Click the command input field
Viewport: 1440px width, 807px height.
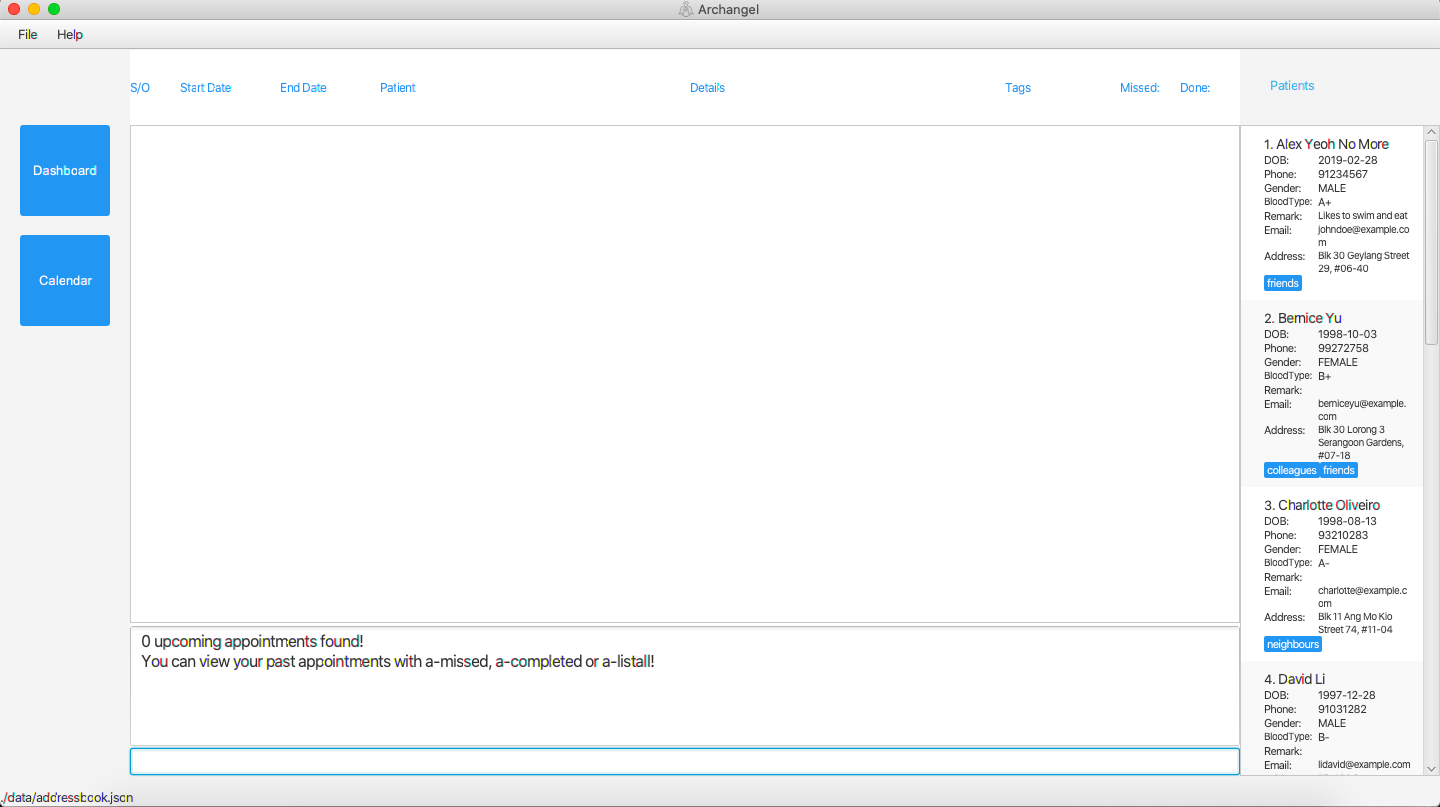tap(684, 761)
